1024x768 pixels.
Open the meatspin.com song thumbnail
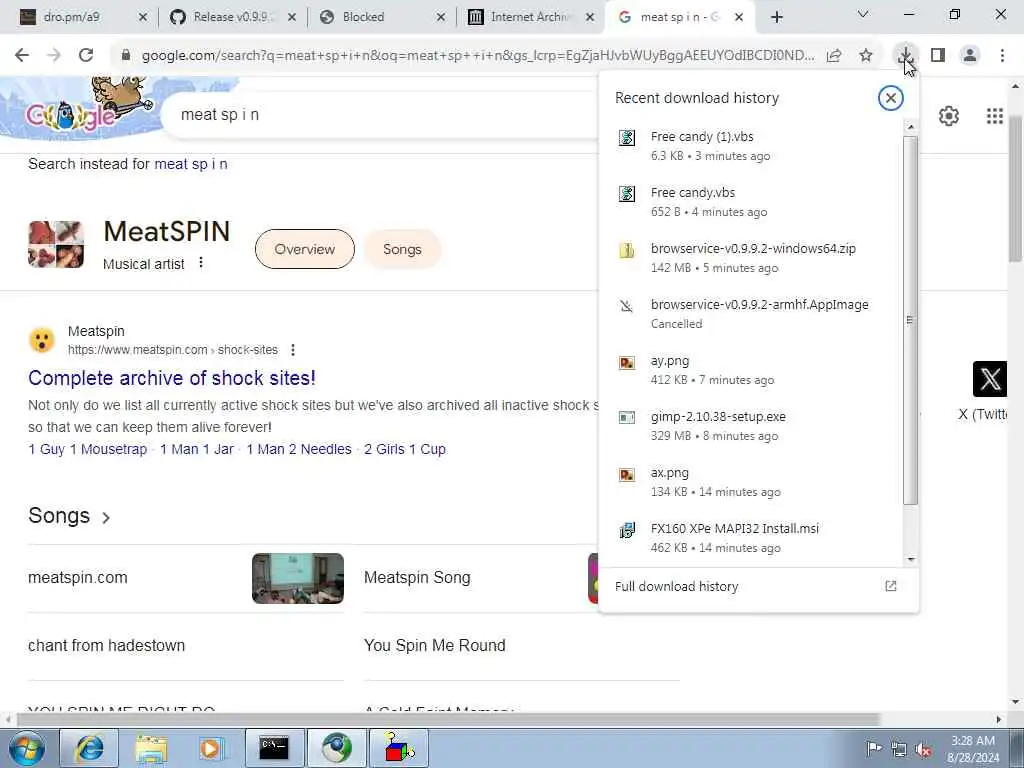[x=298, y=578]
